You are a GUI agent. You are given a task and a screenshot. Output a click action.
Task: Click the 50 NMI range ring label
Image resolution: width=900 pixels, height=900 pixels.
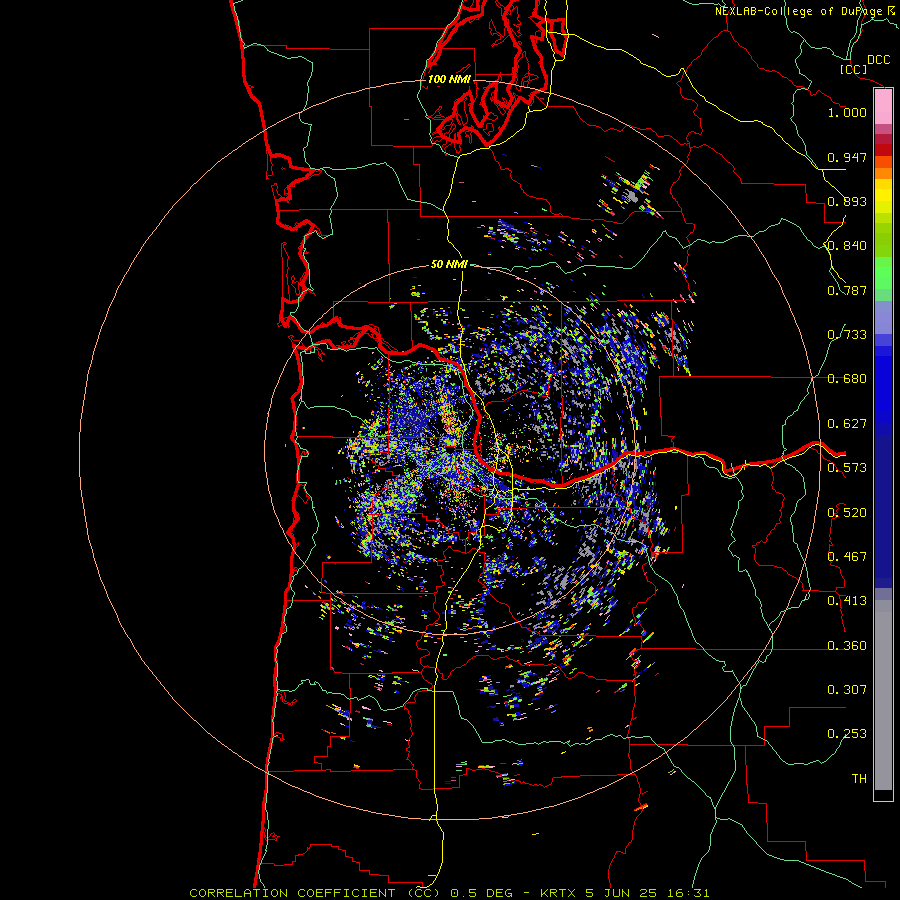click(449, 264)
